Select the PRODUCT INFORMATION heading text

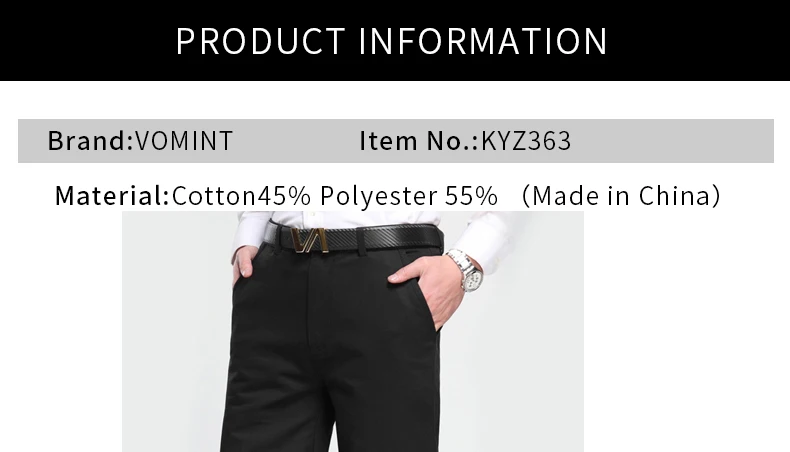click(392, 41)
